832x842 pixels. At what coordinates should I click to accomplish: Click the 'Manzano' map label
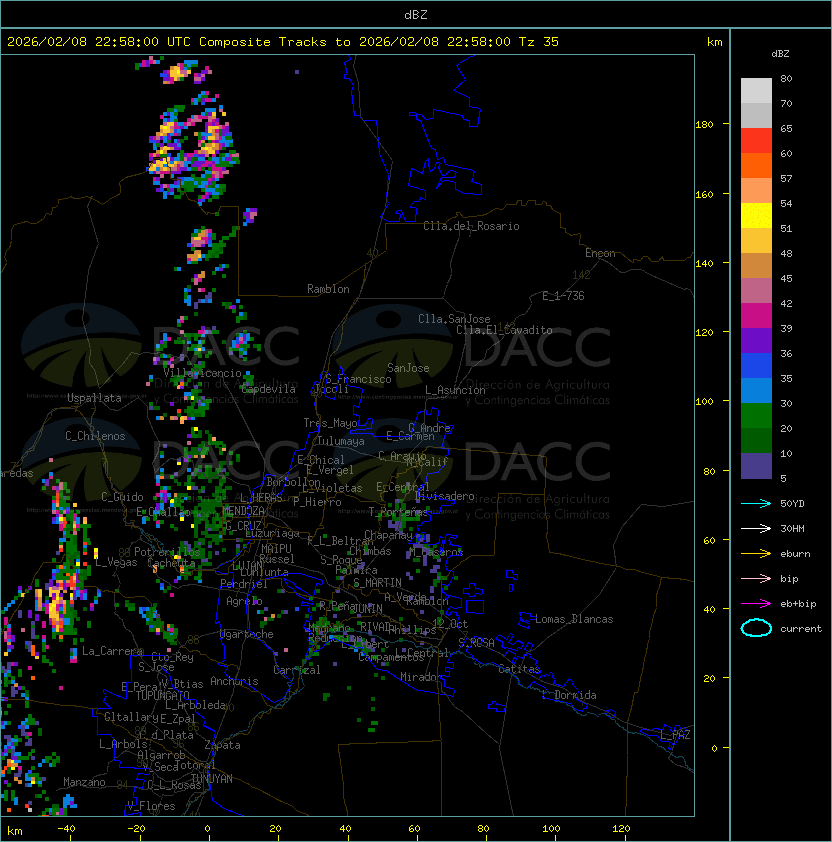pos(84,782)
